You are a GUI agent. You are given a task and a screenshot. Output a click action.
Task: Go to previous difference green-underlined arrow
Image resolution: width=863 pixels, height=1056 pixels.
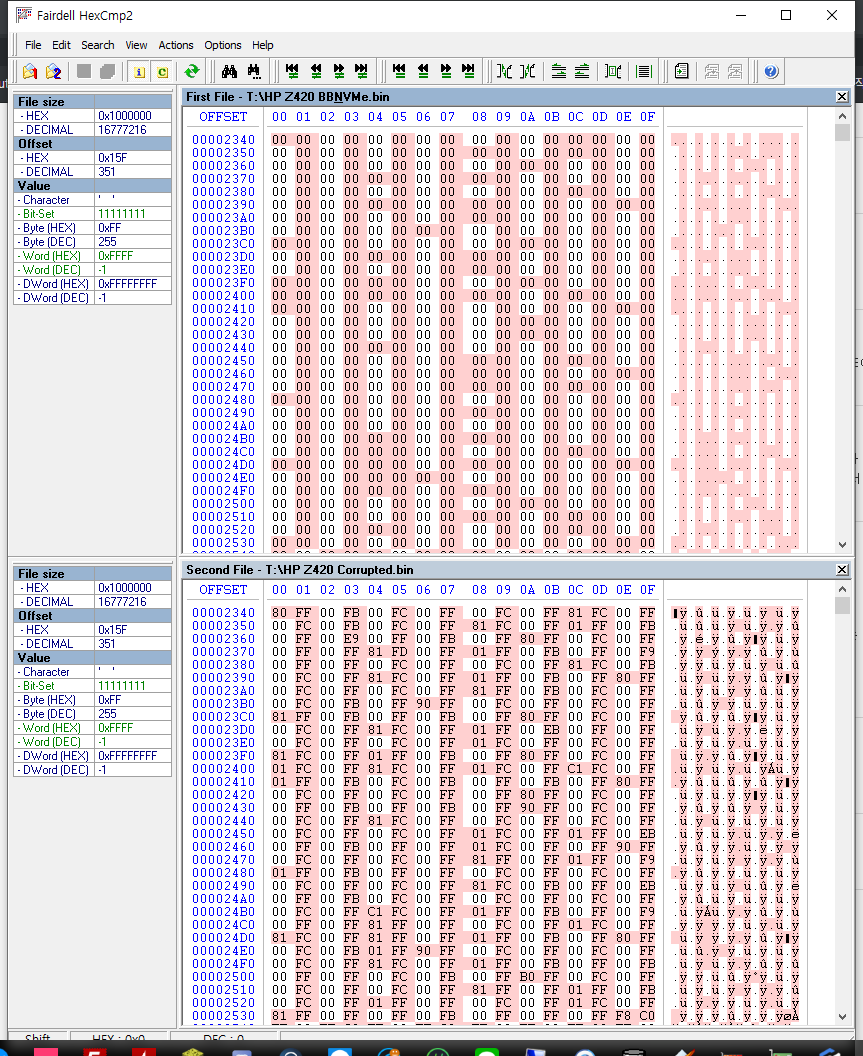pos(316,71)
